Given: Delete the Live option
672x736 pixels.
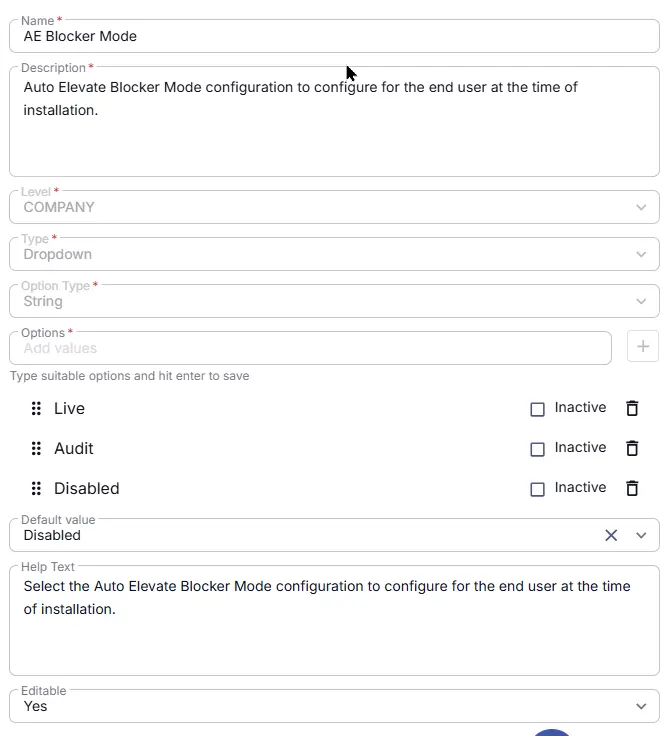Looking at the screenshot, I should 632,408.
